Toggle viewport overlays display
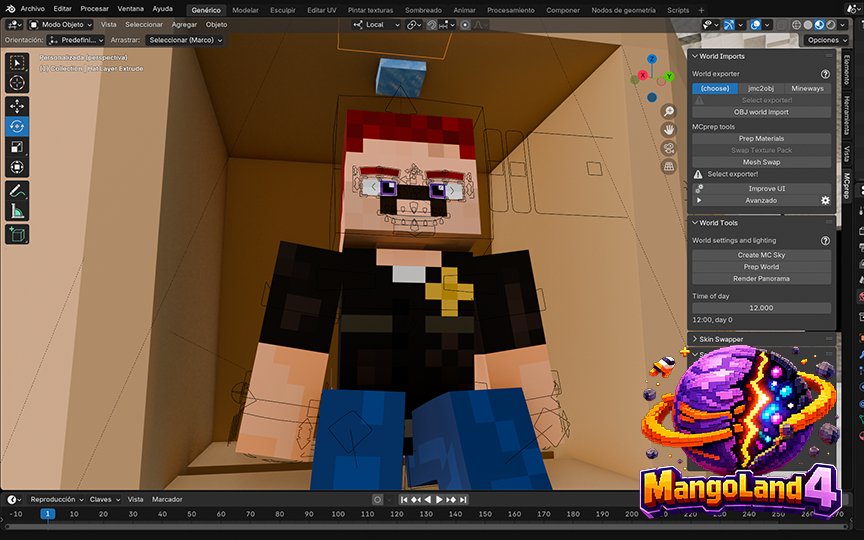Viewport: 864px width, 540px height. (x=755, y=25)
